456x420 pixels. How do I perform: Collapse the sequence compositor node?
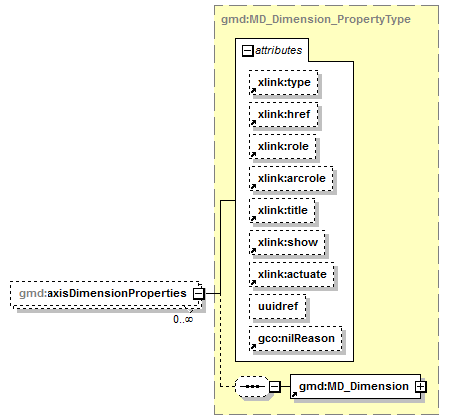pyautogui.click(x=274, y=387)
